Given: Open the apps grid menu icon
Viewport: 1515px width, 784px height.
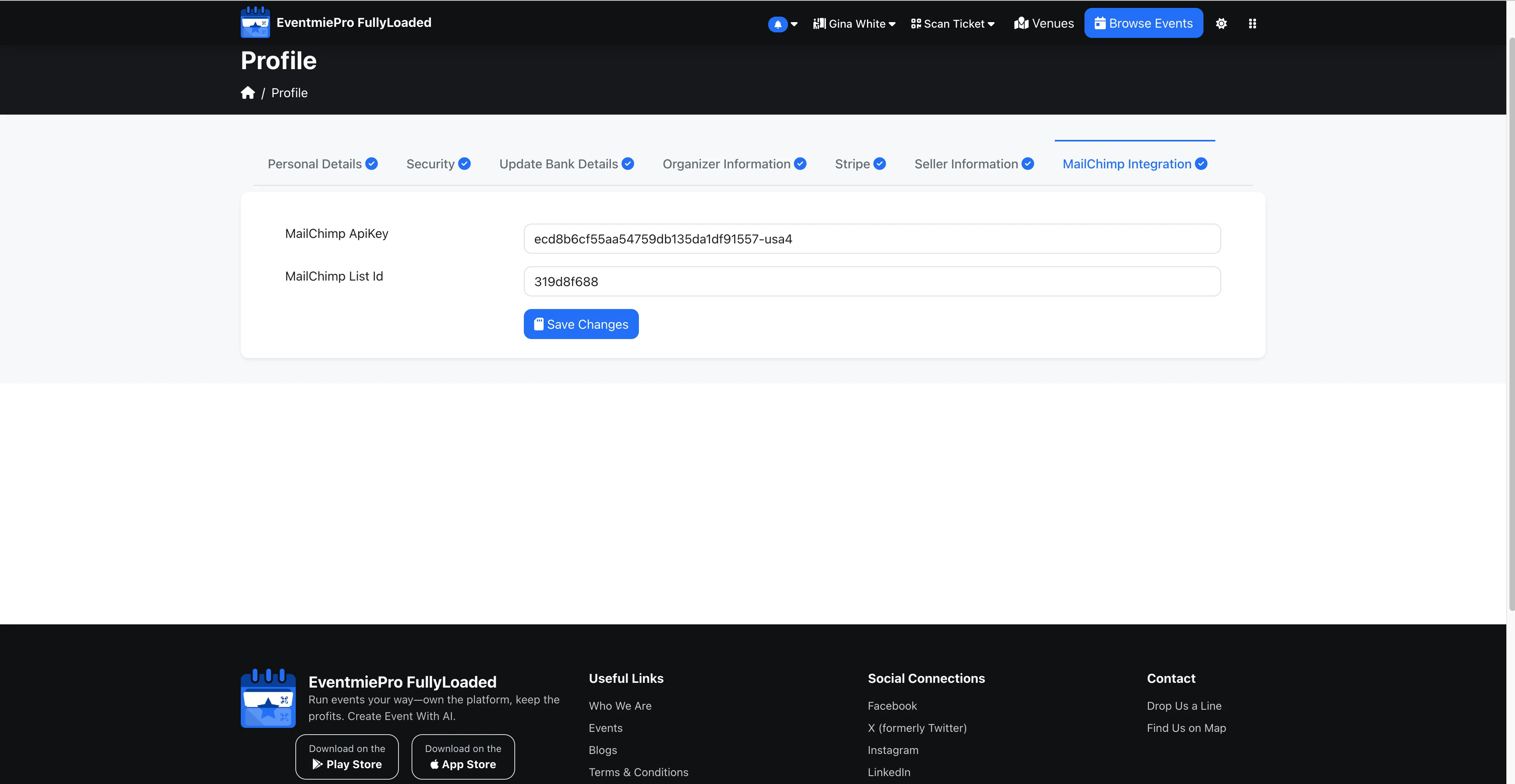Looking at the screenshot, I should coord(1253,23).
